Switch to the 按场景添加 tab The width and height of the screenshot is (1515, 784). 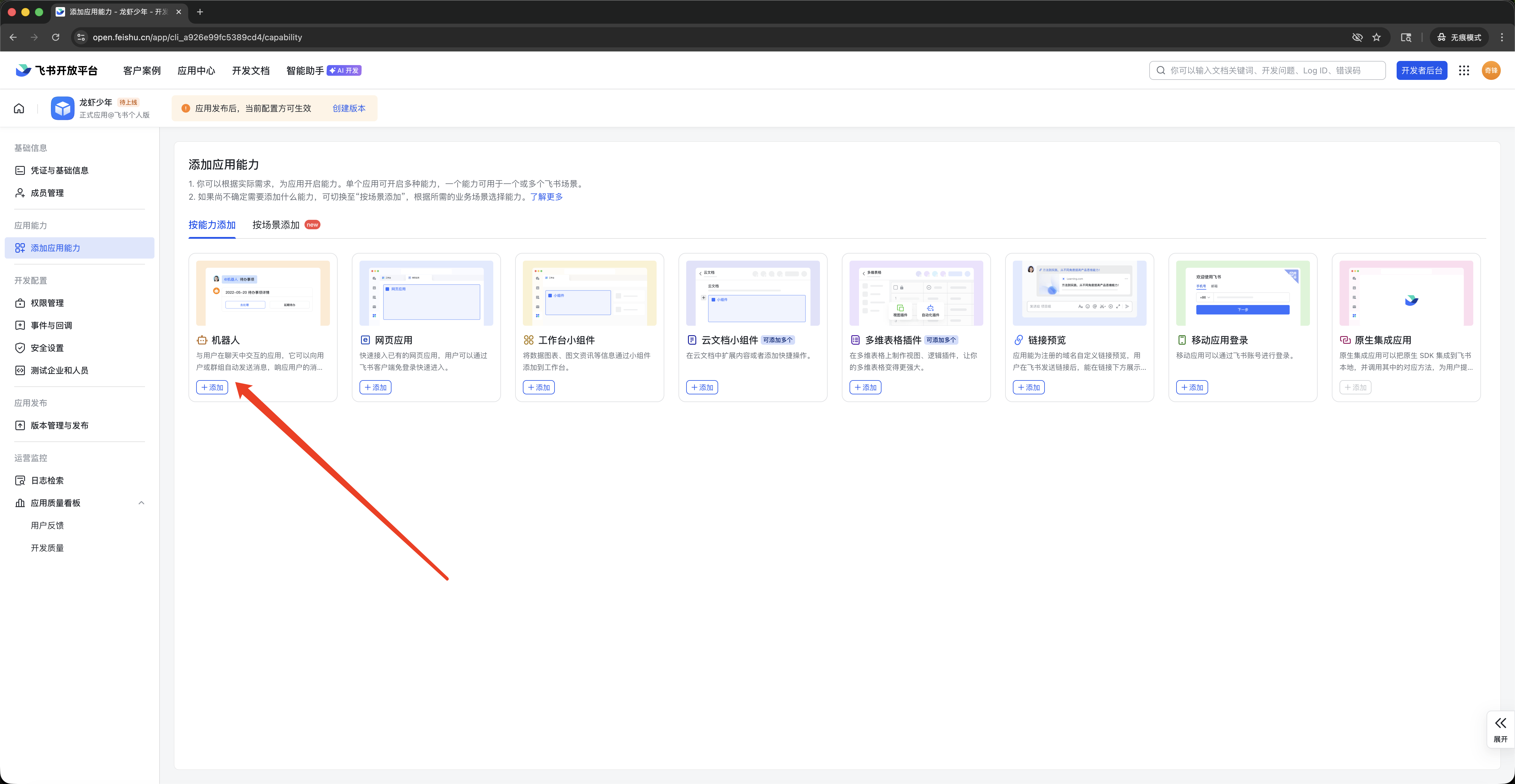pyautogui.click(x=276, y=225)
